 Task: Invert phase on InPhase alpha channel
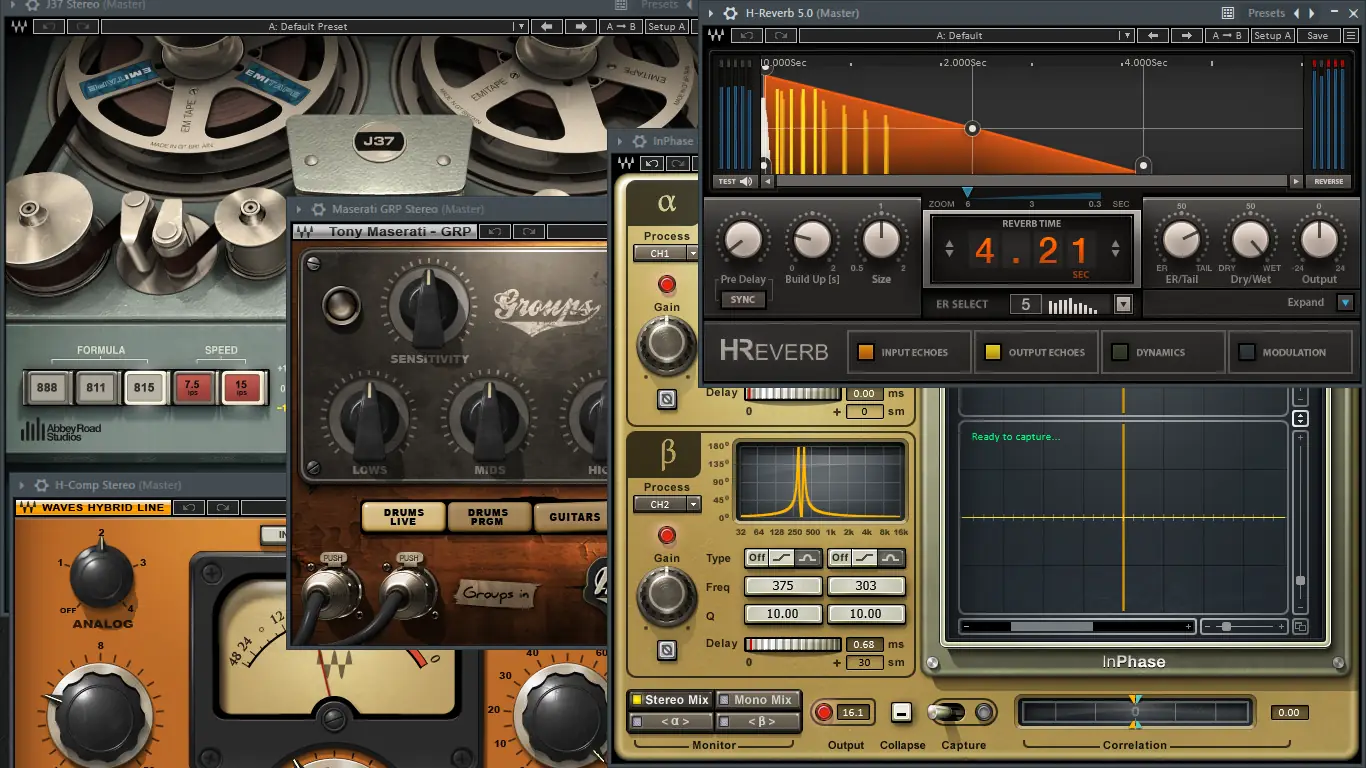pos(667,399)
